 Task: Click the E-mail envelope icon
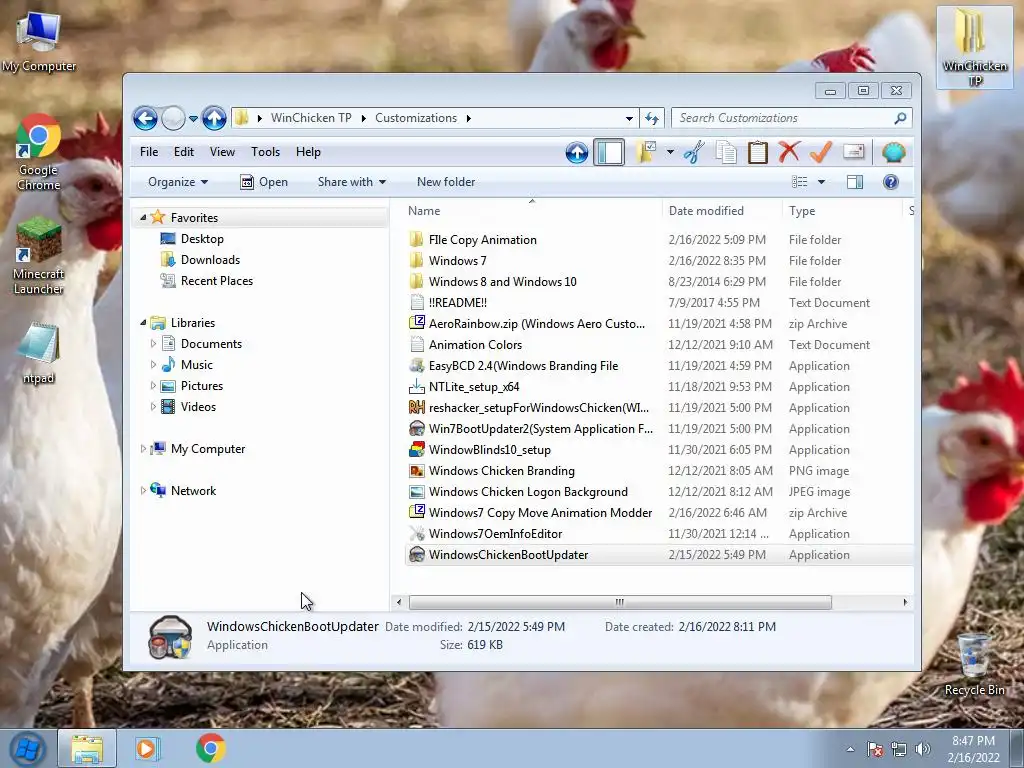click(854, 152)
